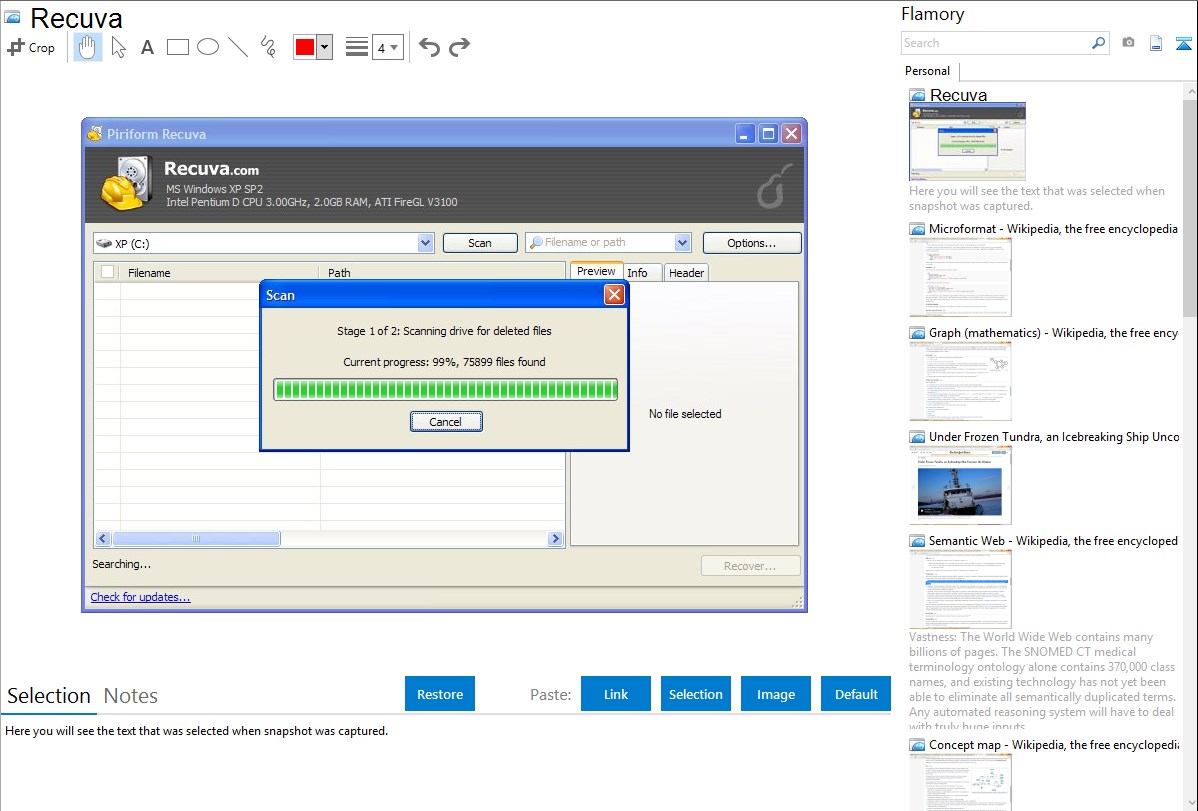
Task: Select the arrow pointer tool
Action: point(118,47)
